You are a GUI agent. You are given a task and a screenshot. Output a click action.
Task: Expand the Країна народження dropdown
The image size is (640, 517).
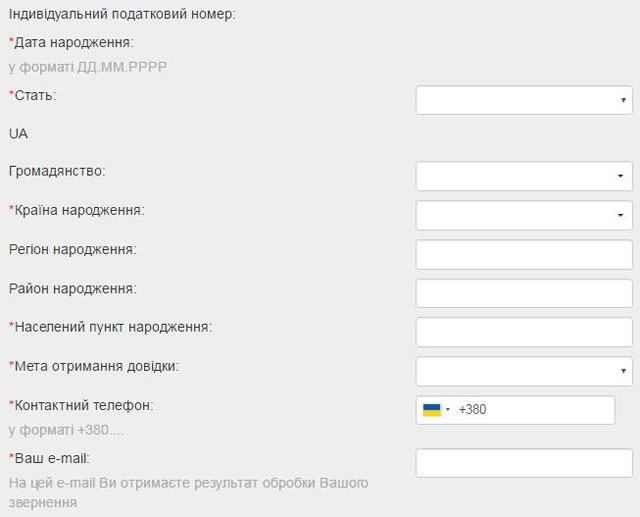tap(524, 215)
